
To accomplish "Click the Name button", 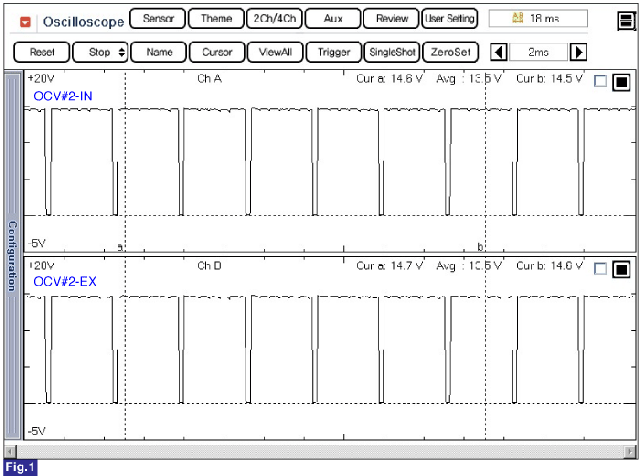I will point(159,52).
